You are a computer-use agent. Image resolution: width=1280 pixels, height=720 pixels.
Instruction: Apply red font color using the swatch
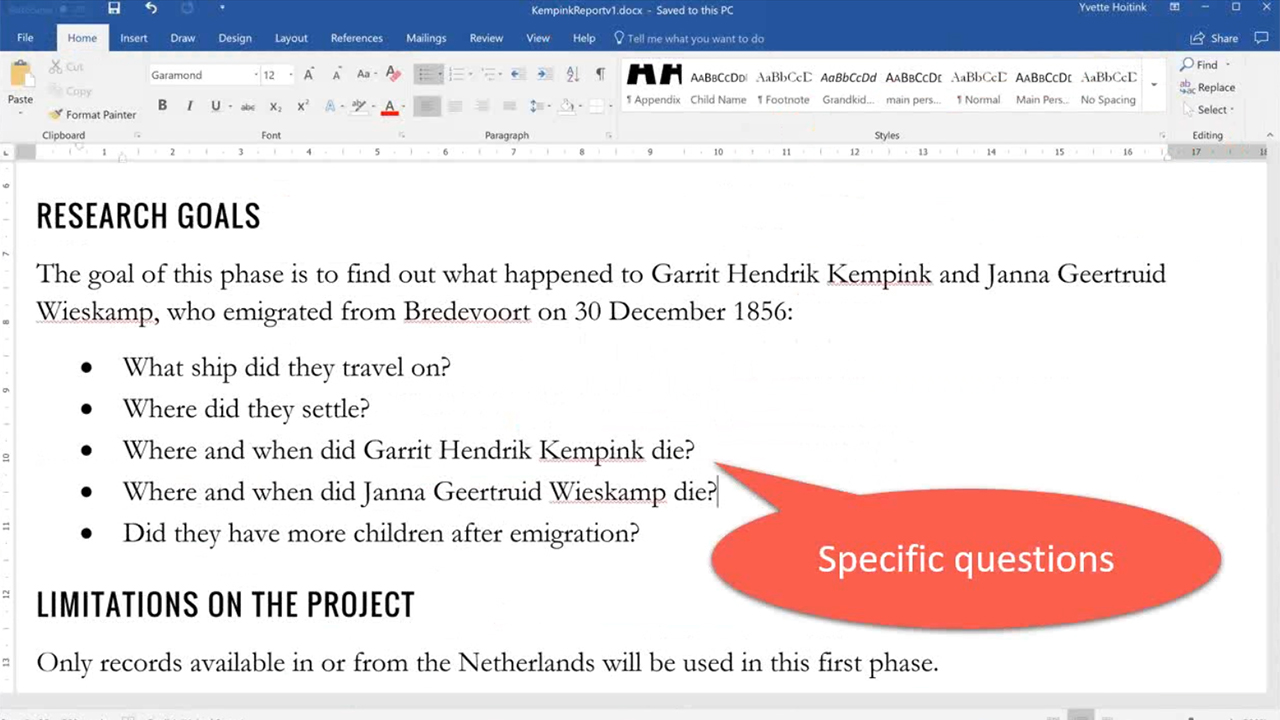[389, 106]
